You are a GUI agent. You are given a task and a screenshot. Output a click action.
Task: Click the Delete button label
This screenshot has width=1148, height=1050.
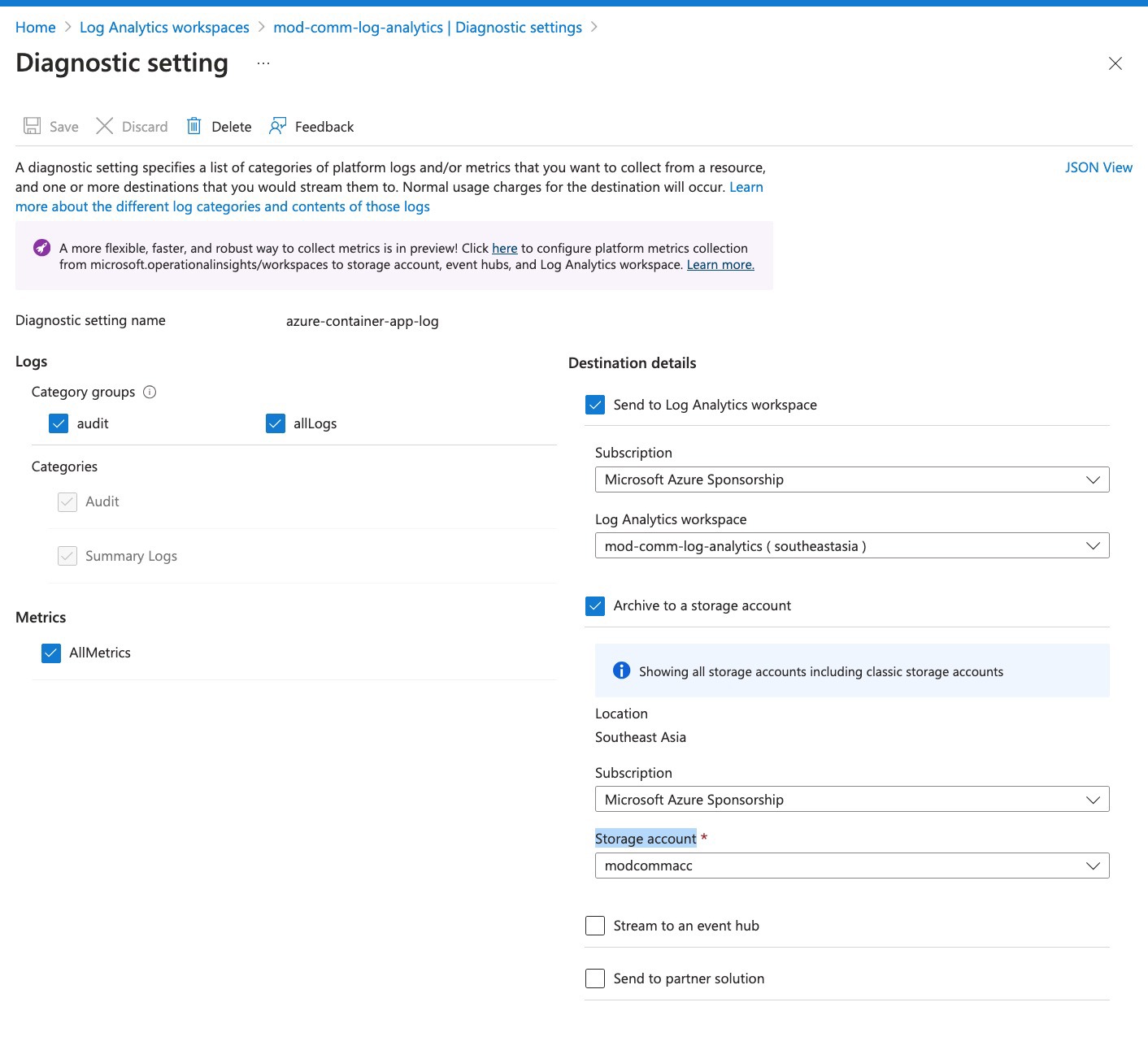click(x=232, y=127)
